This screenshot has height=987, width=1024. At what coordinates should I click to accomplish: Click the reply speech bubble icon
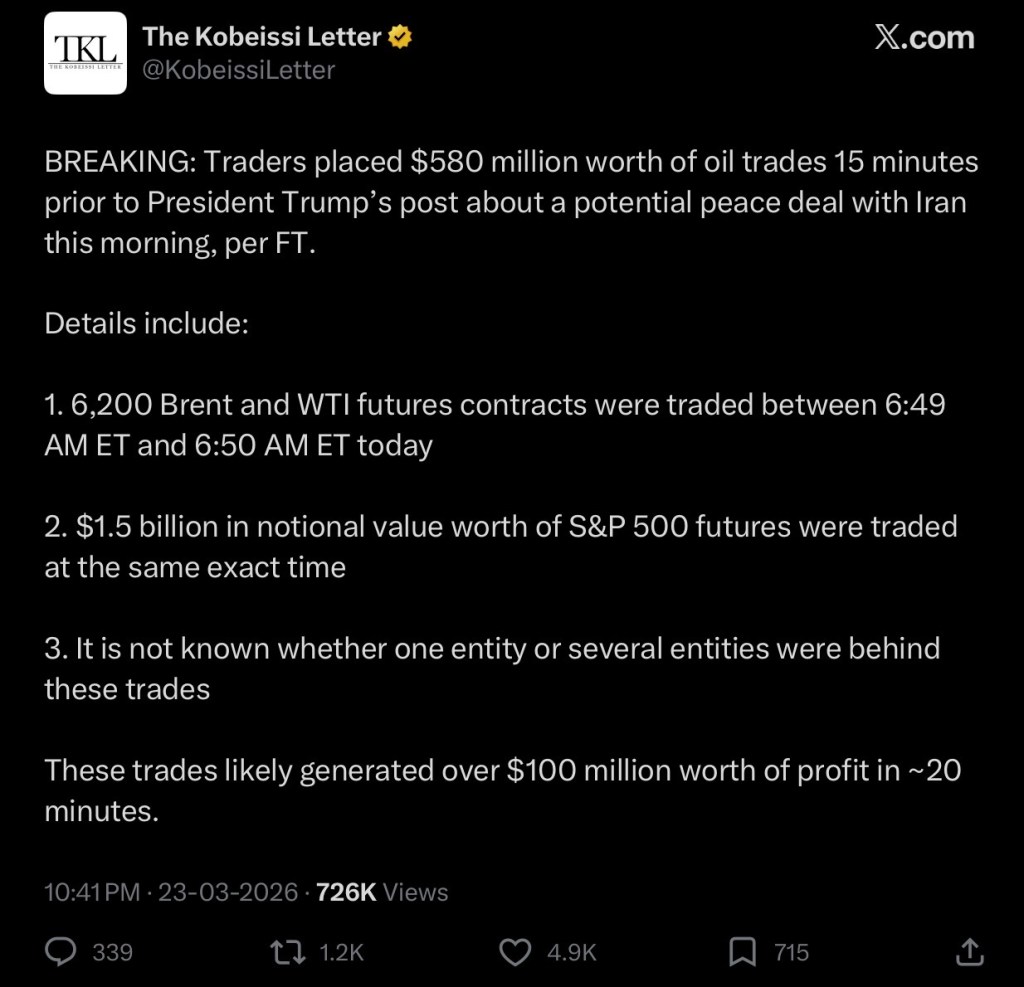[x=61, y=952]
